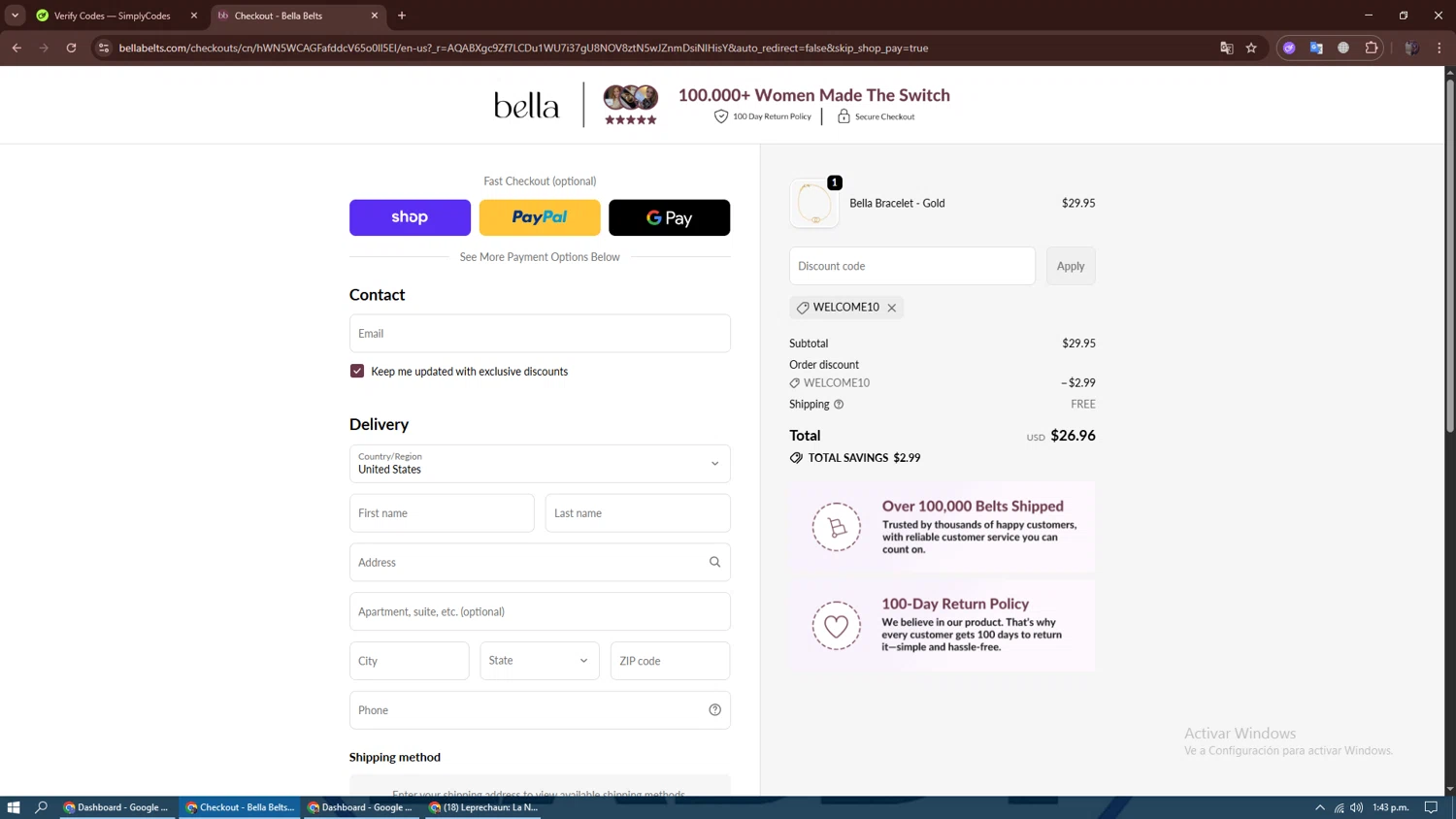Switch to Checkout - Bella Belts taskbar window
The image size is (1456, 819).
tap(241, 807)
